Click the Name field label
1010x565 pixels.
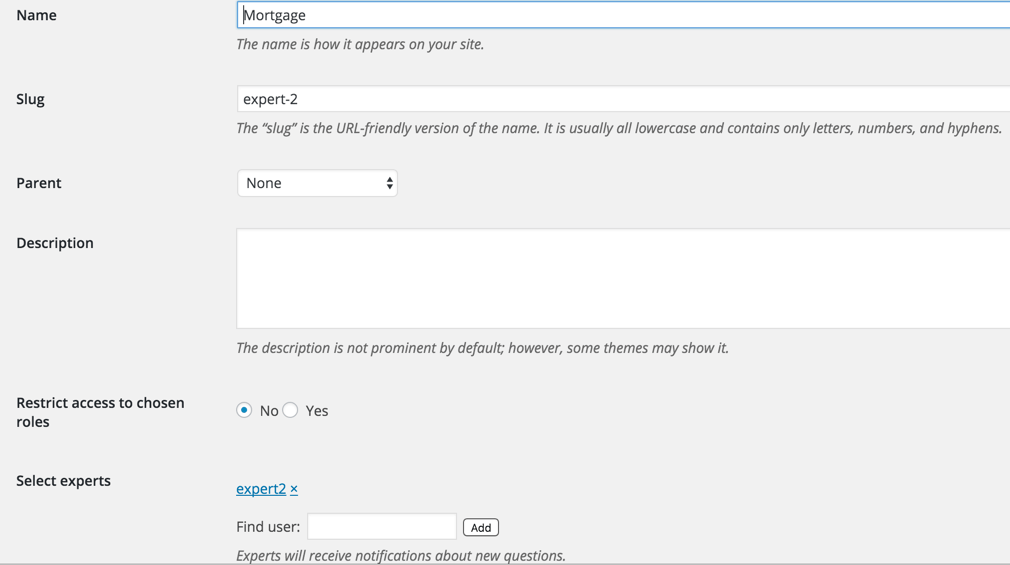36,15
